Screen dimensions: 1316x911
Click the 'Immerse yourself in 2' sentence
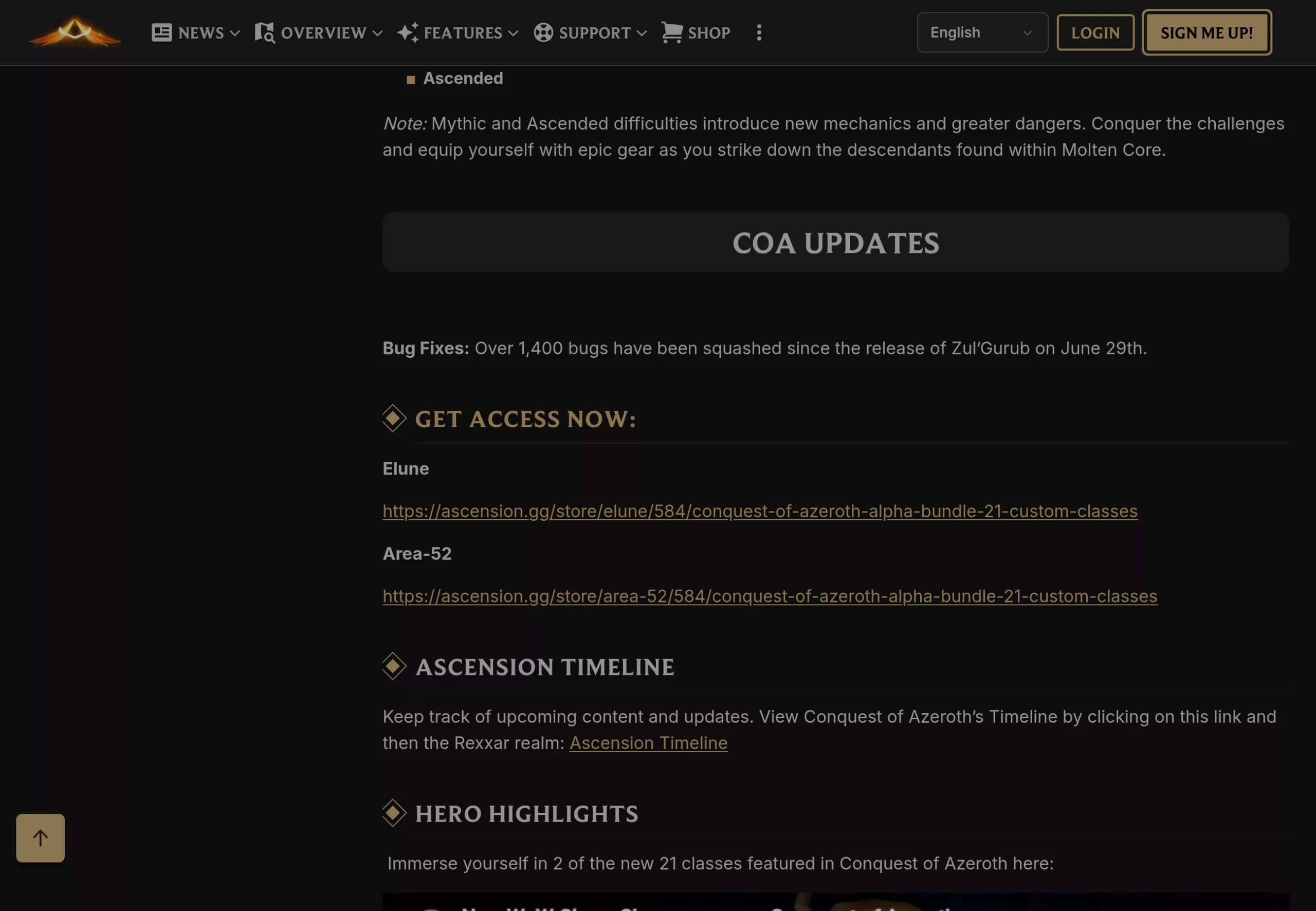click(x=720, y=863)
